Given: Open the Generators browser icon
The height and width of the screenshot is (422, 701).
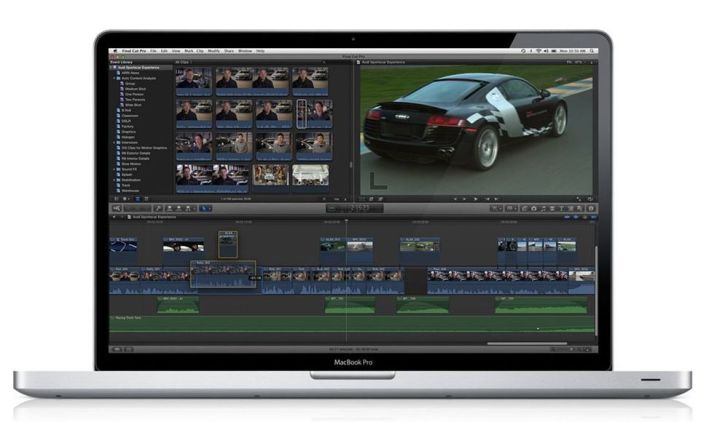Looking at the screenshot, I should [x=571, y=208].
